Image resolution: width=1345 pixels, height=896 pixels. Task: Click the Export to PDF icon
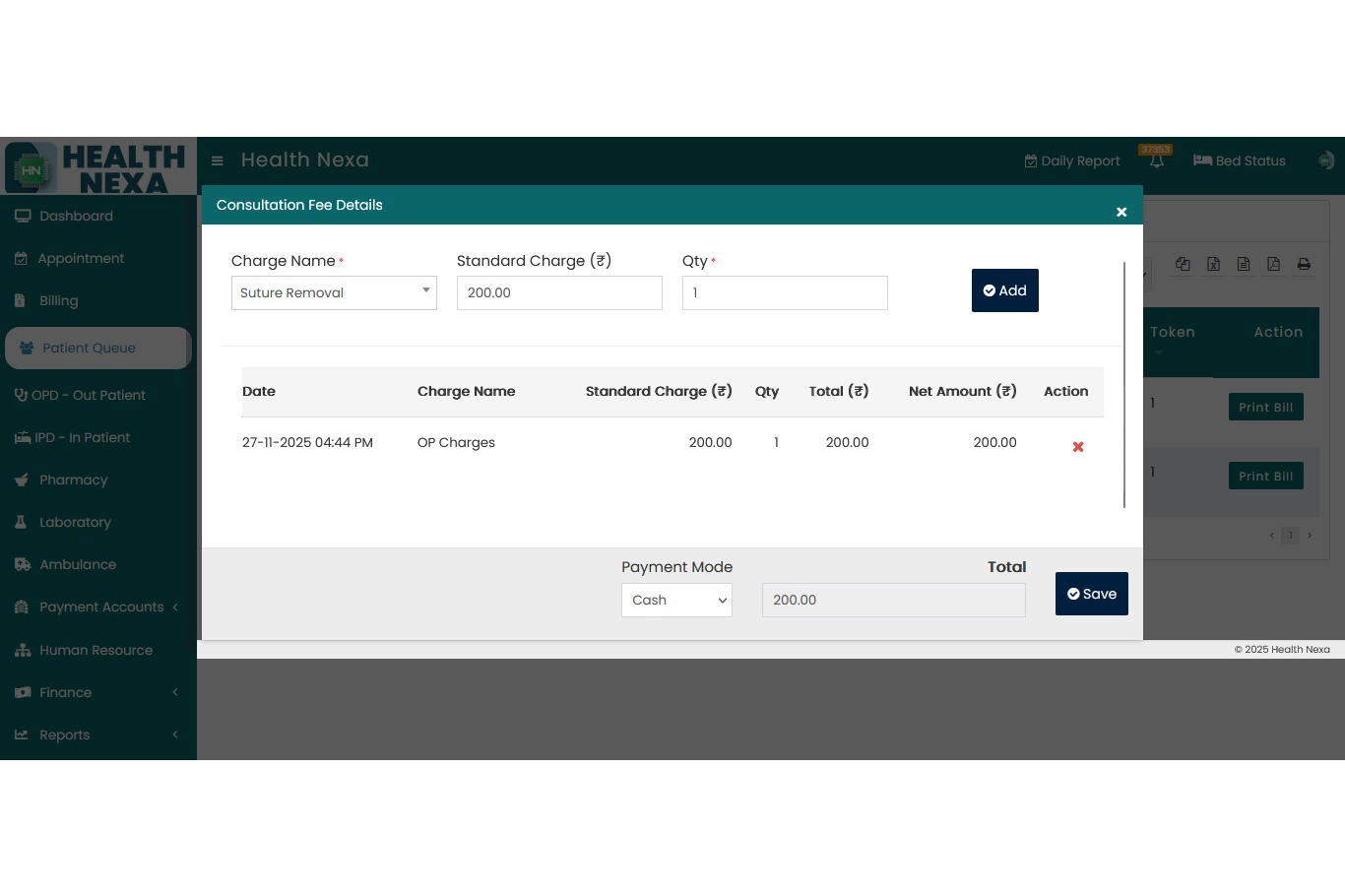1273,264
